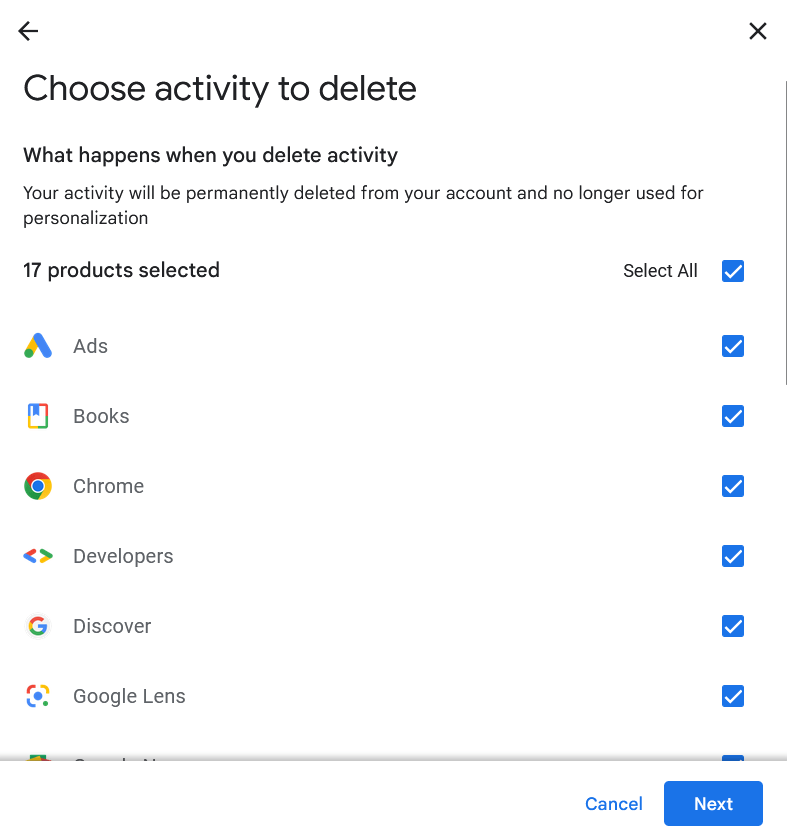
Task: Uncheck the Developers activity checkbox
Action: click(733, 556)
